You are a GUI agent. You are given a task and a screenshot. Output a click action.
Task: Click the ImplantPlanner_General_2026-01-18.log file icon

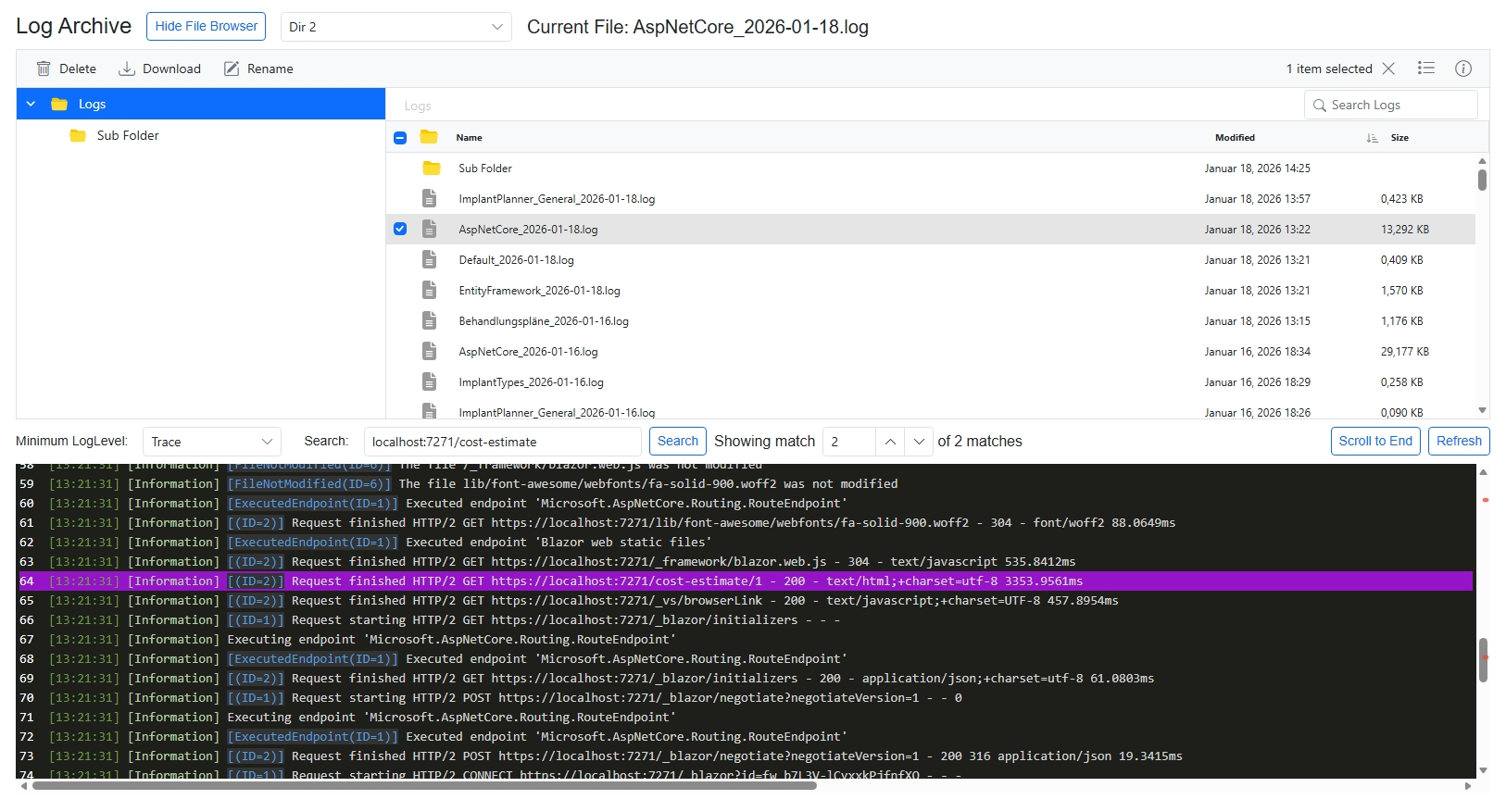point(430,198)
